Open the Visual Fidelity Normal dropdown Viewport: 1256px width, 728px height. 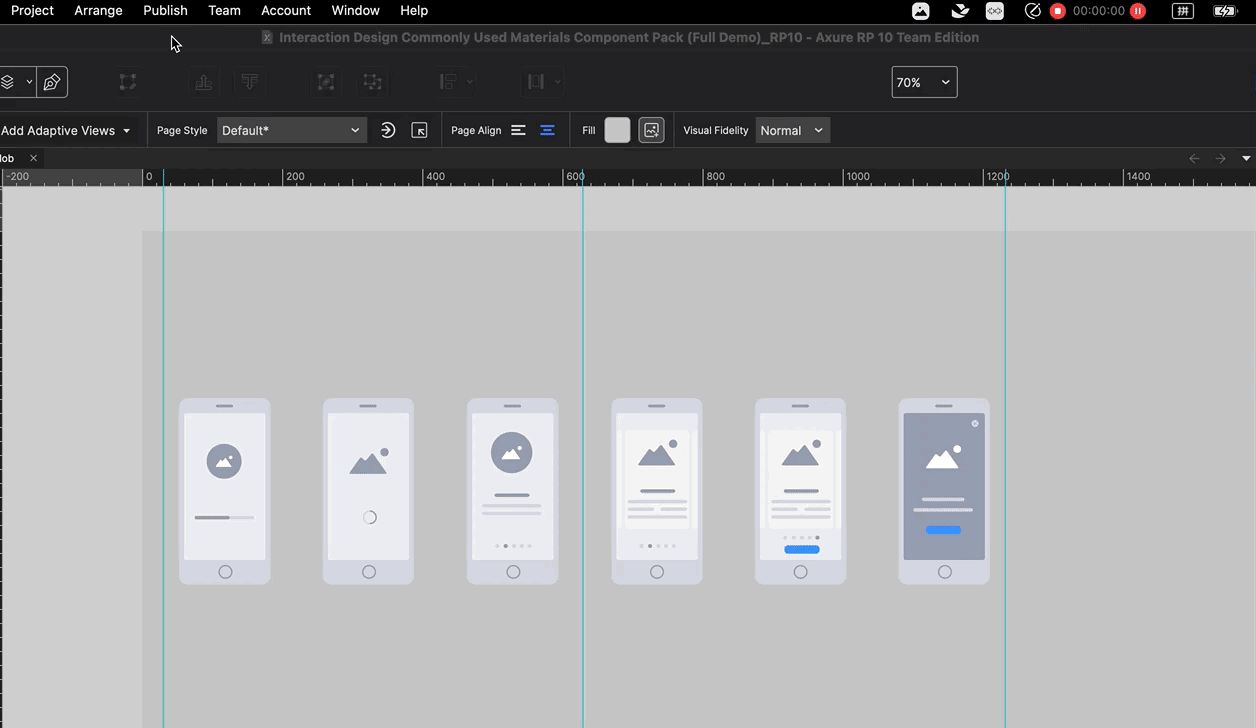[792, 130]
